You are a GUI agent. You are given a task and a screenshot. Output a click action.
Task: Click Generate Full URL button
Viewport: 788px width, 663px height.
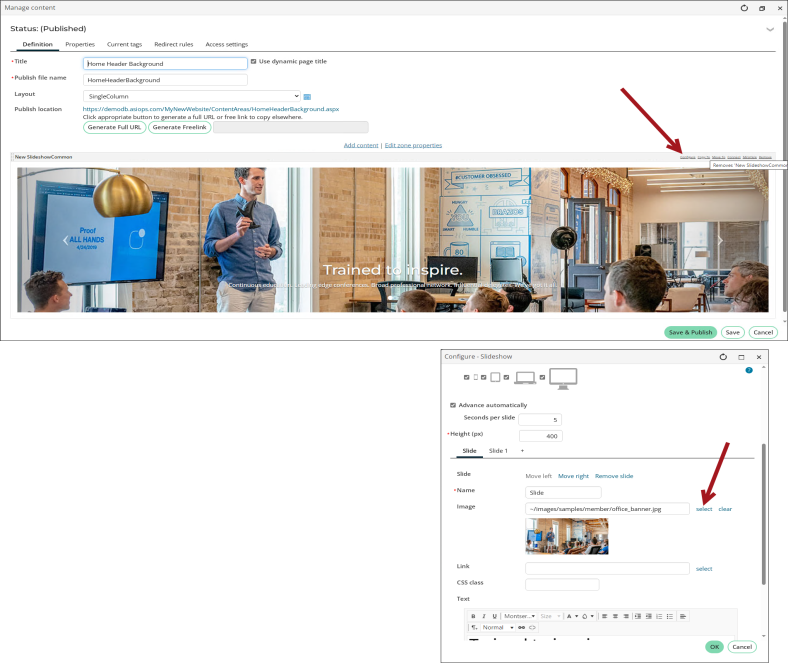[x=115, y=127]
